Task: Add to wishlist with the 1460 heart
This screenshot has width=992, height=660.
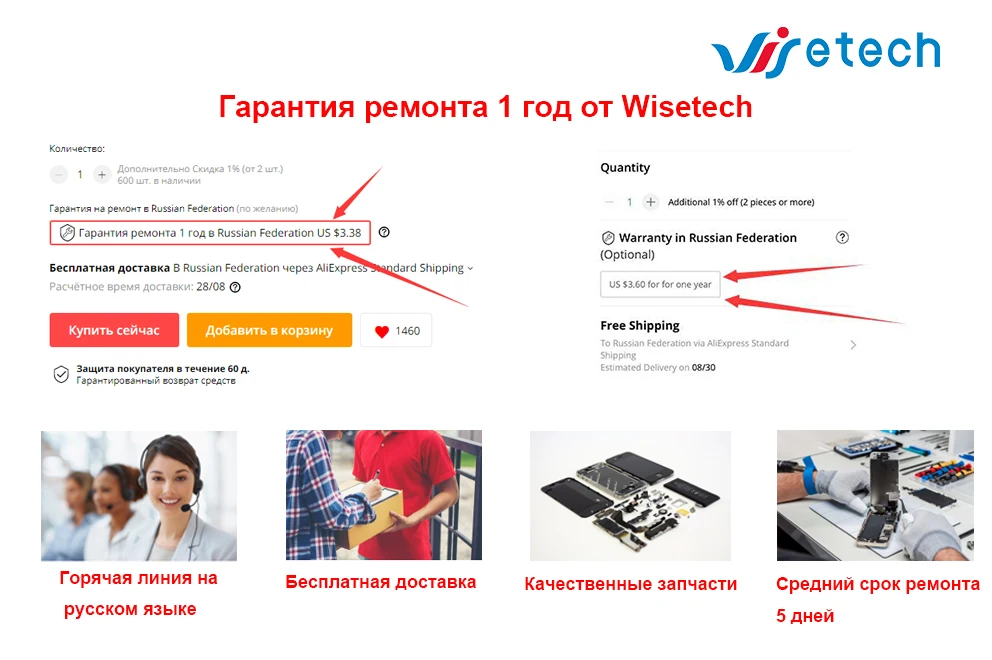Action: coord(396,331)
